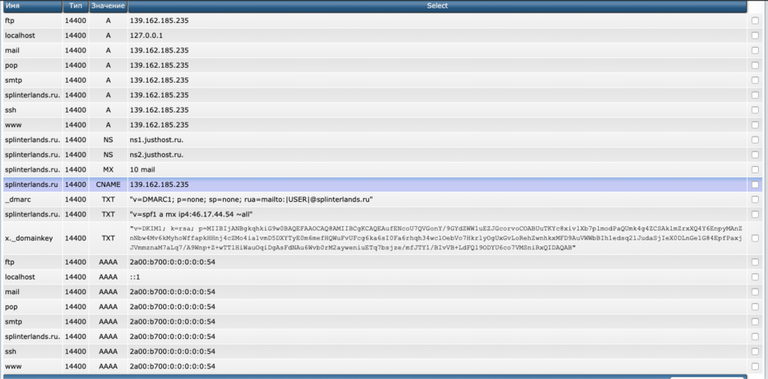Click the v=spf1 TXT value

point(191,214)
